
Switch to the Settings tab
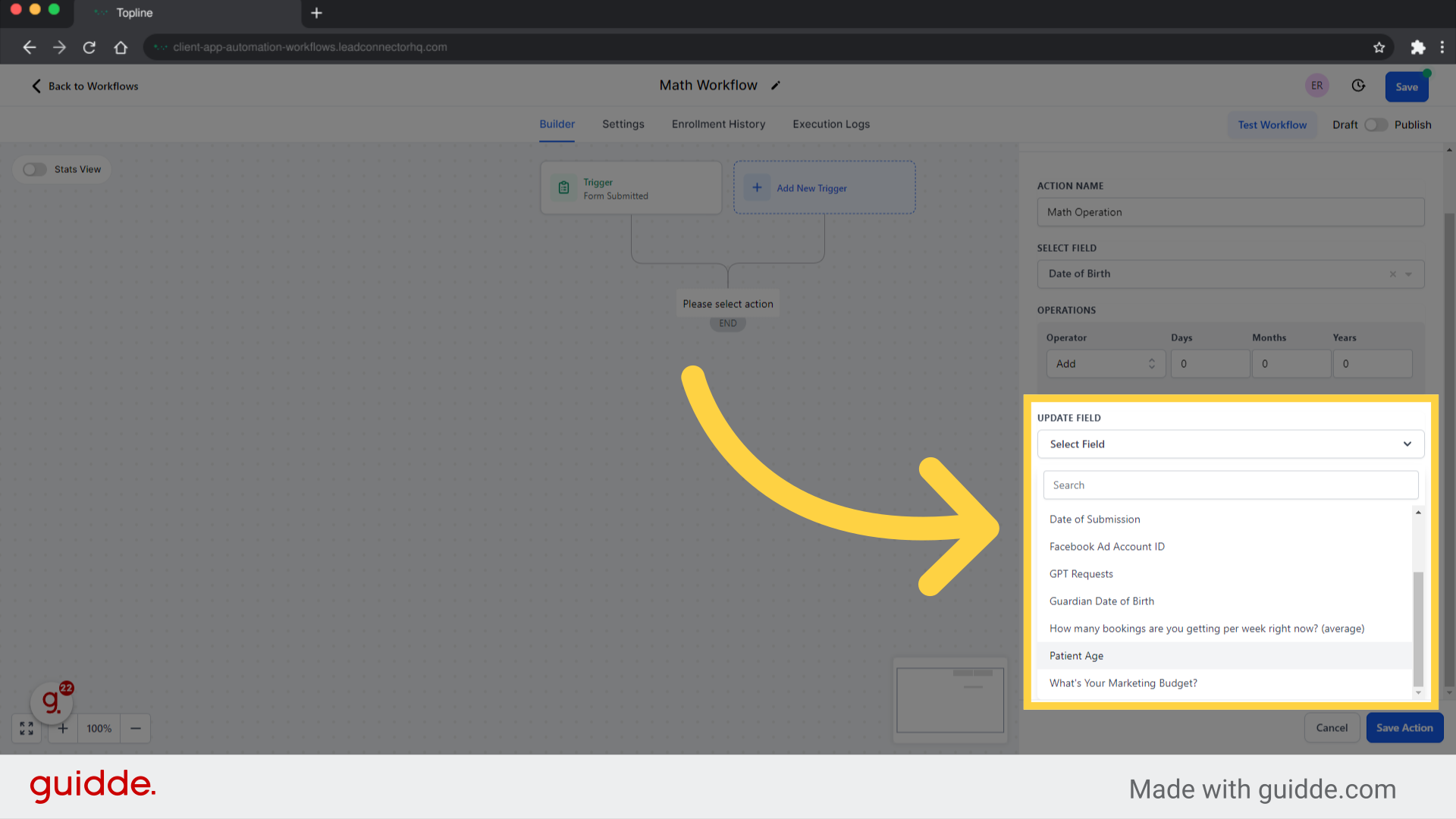coord(623,124)
